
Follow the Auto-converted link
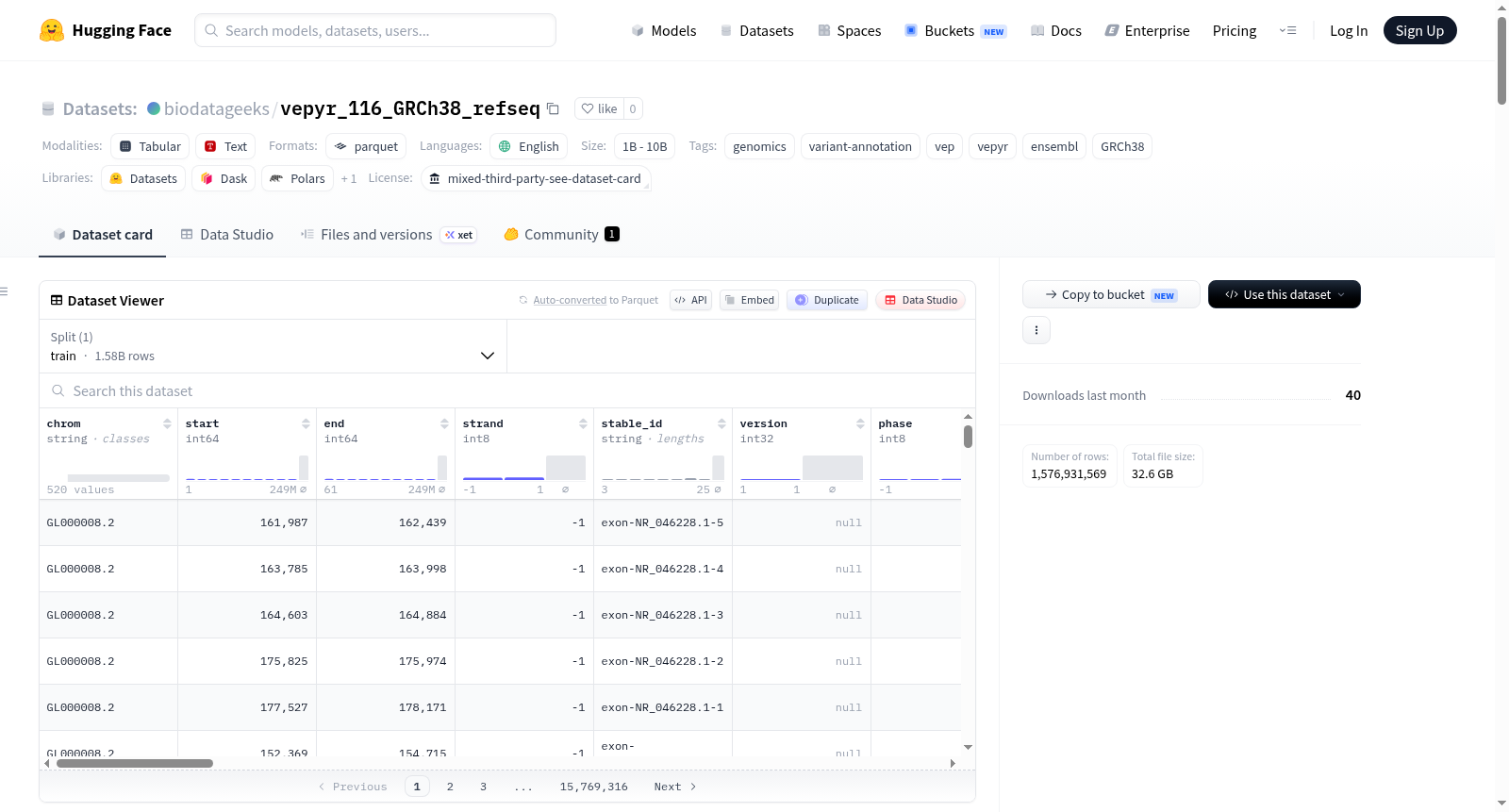point(570,300)
